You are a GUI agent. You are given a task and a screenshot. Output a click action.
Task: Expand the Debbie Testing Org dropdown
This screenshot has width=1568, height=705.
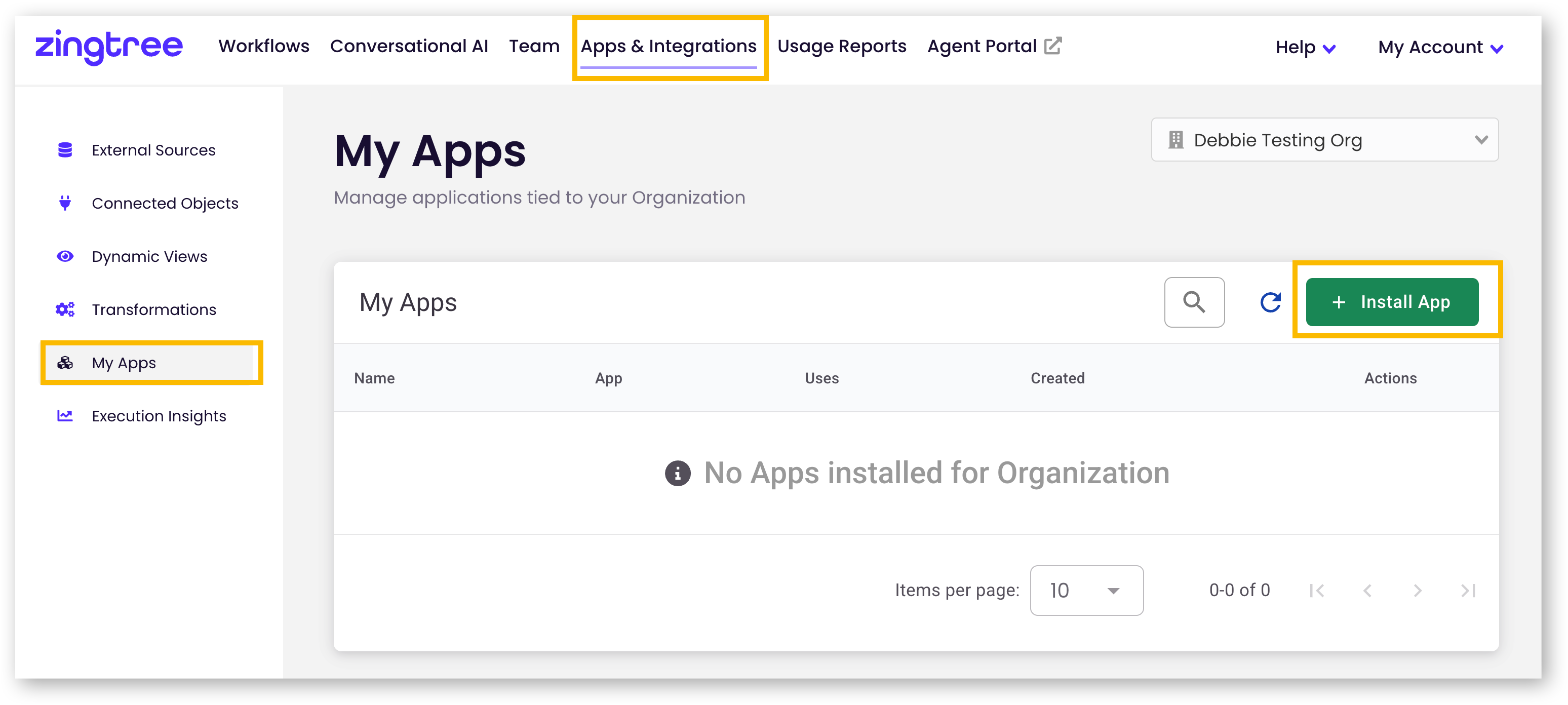tap(1324, 140)
